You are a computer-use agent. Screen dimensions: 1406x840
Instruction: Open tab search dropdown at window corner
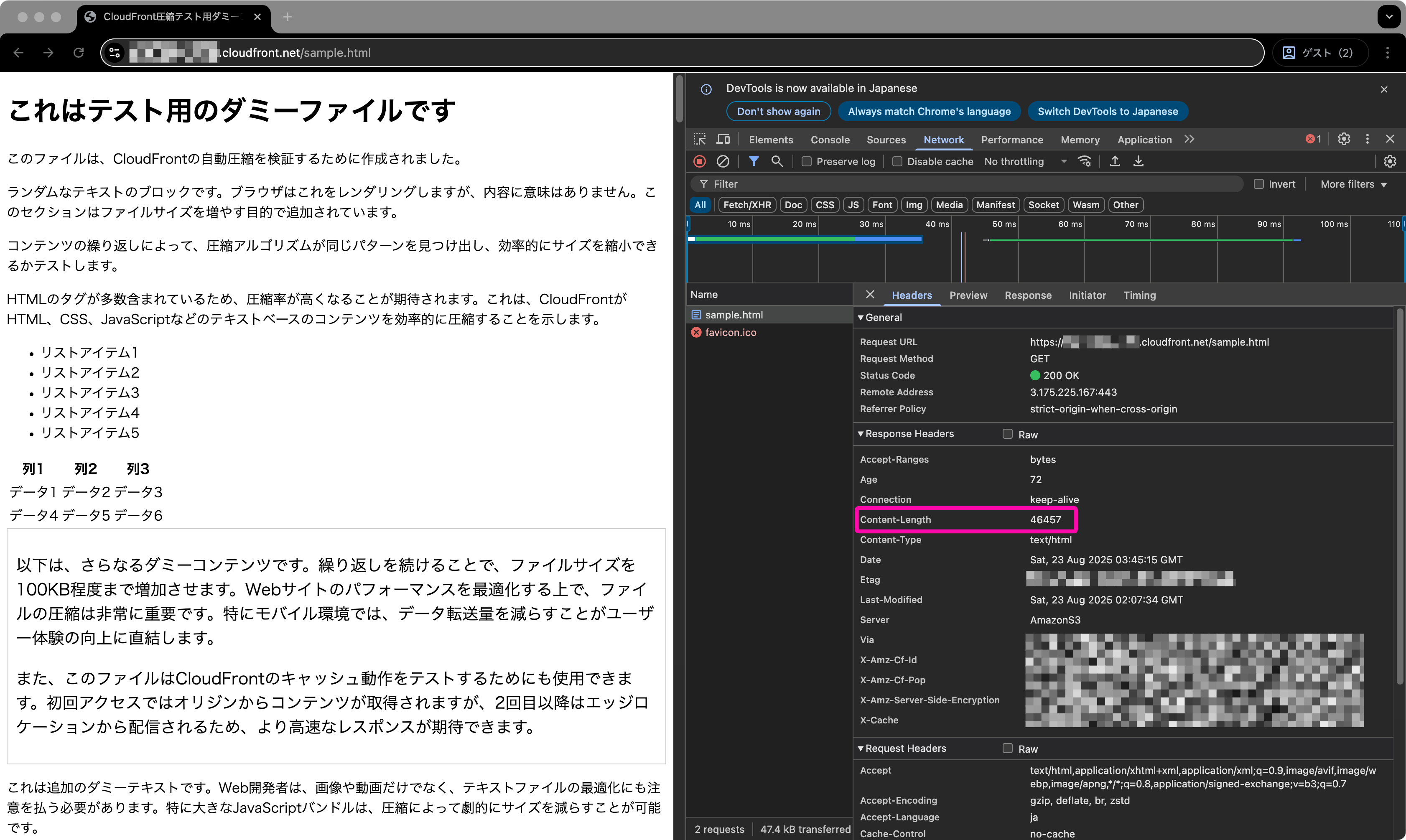[1389, 17]
